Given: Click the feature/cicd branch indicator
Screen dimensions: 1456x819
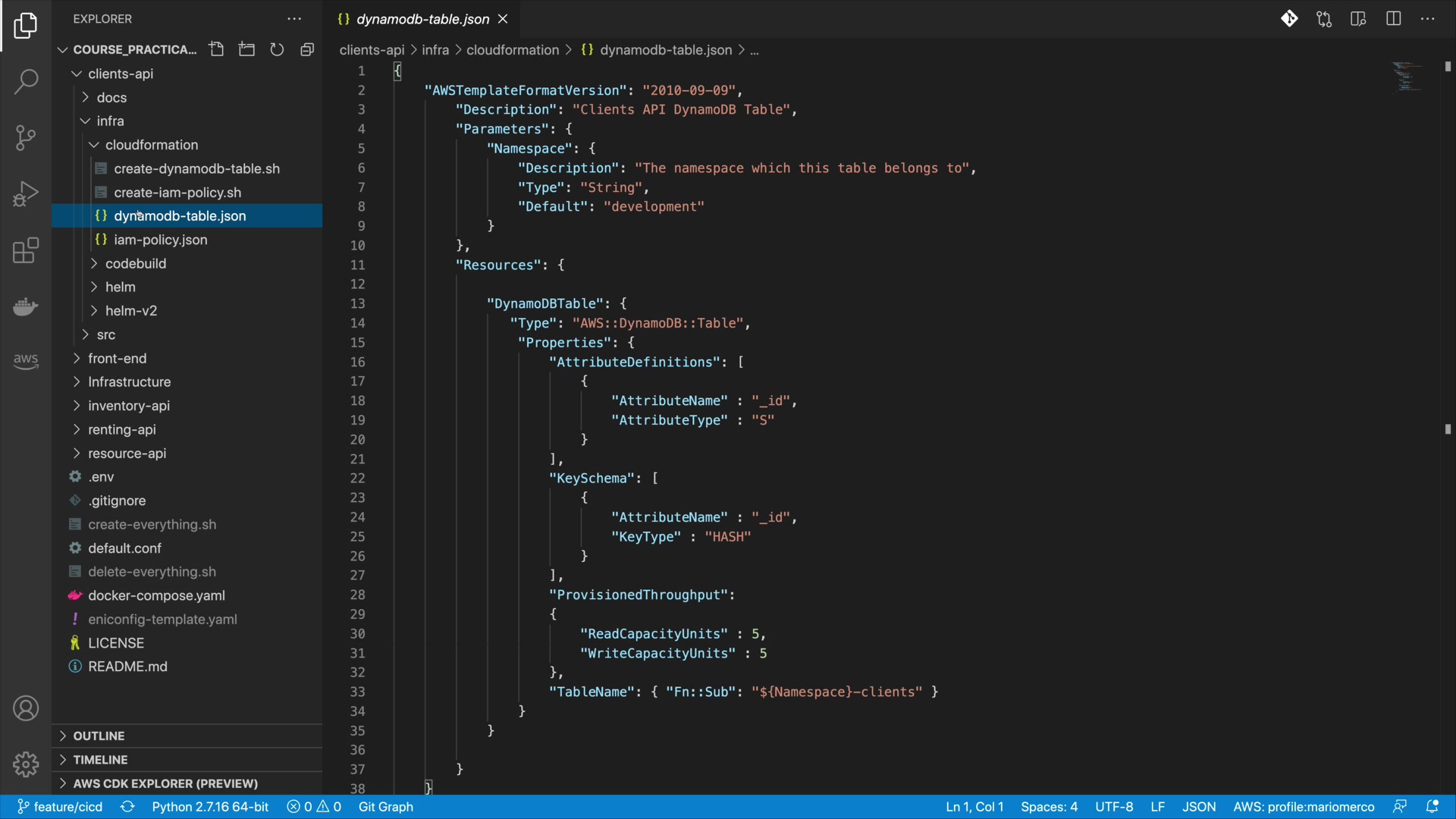Looking at the screenshot, I should [x=61, y=807].
